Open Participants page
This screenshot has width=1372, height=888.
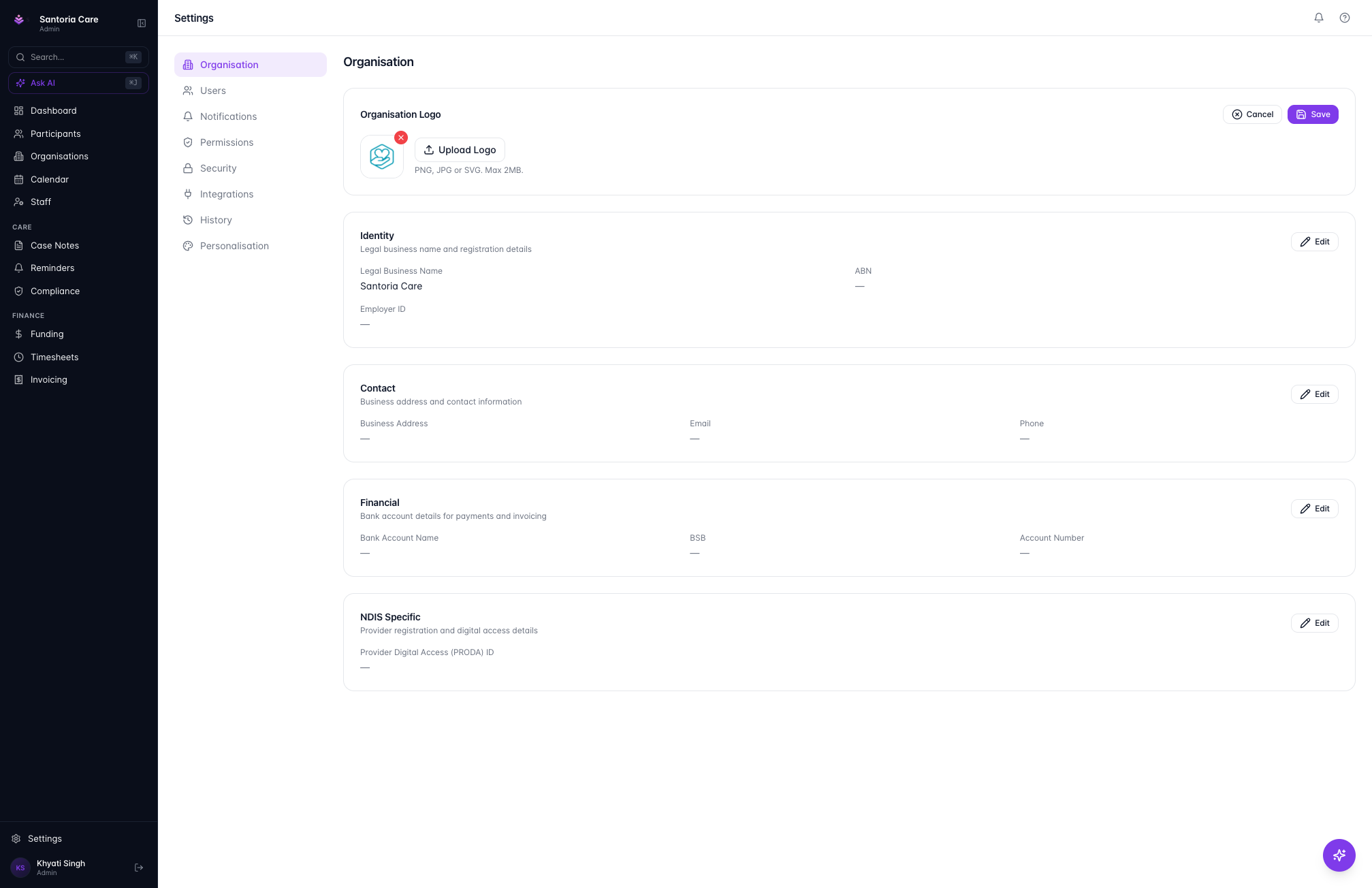tap(78, 134)
